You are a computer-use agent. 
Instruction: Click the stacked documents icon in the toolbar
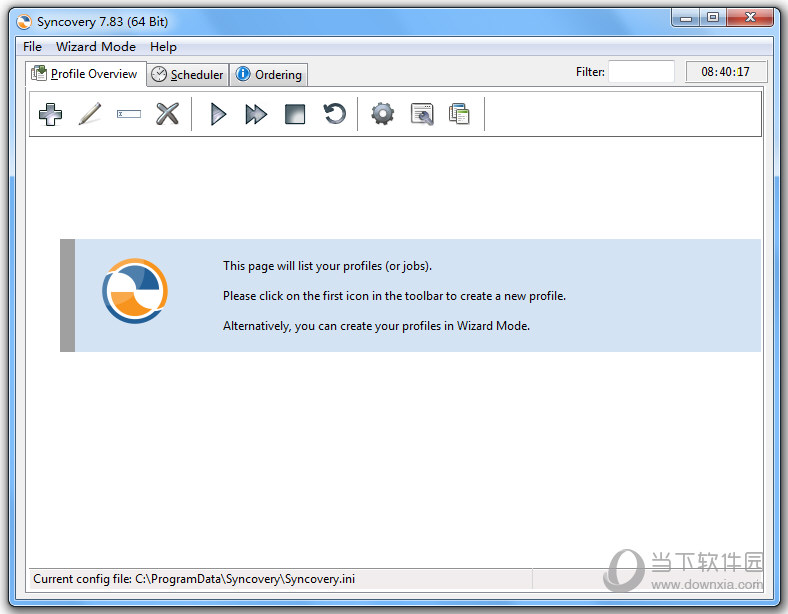tap(459, 114)
